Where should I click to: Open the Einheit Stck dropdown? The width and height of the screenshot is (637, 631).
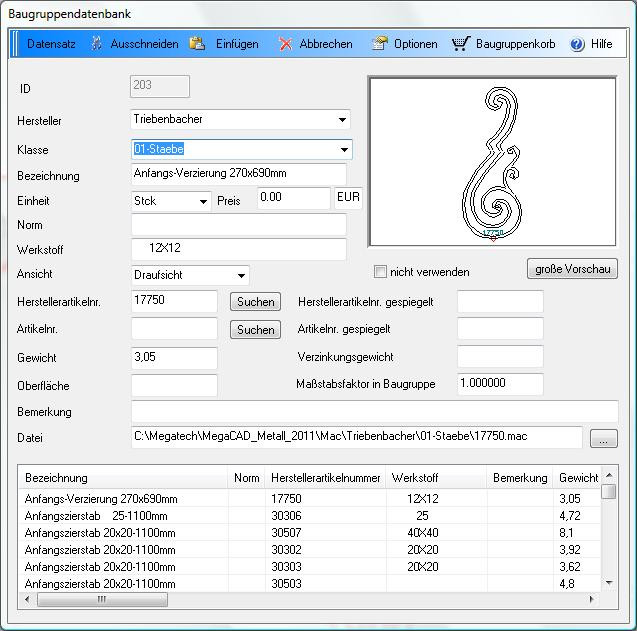pyautogui.click(x=203, y=201)
